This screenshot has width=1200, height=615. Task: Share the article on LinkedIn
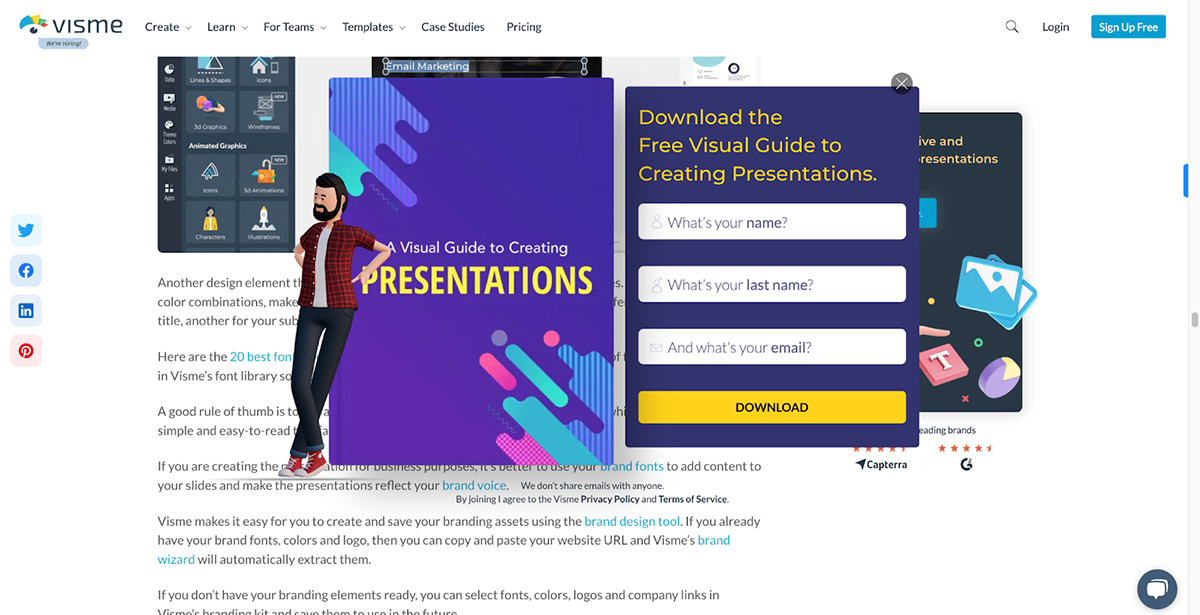coord(25,310)
